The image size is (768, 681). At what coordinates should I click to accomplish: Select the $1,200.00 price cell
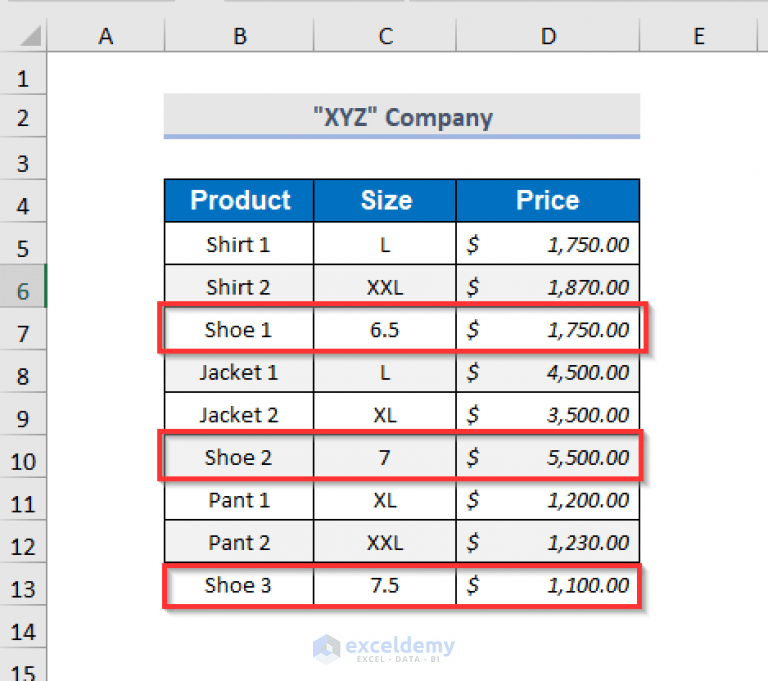[x=548, y=499]
